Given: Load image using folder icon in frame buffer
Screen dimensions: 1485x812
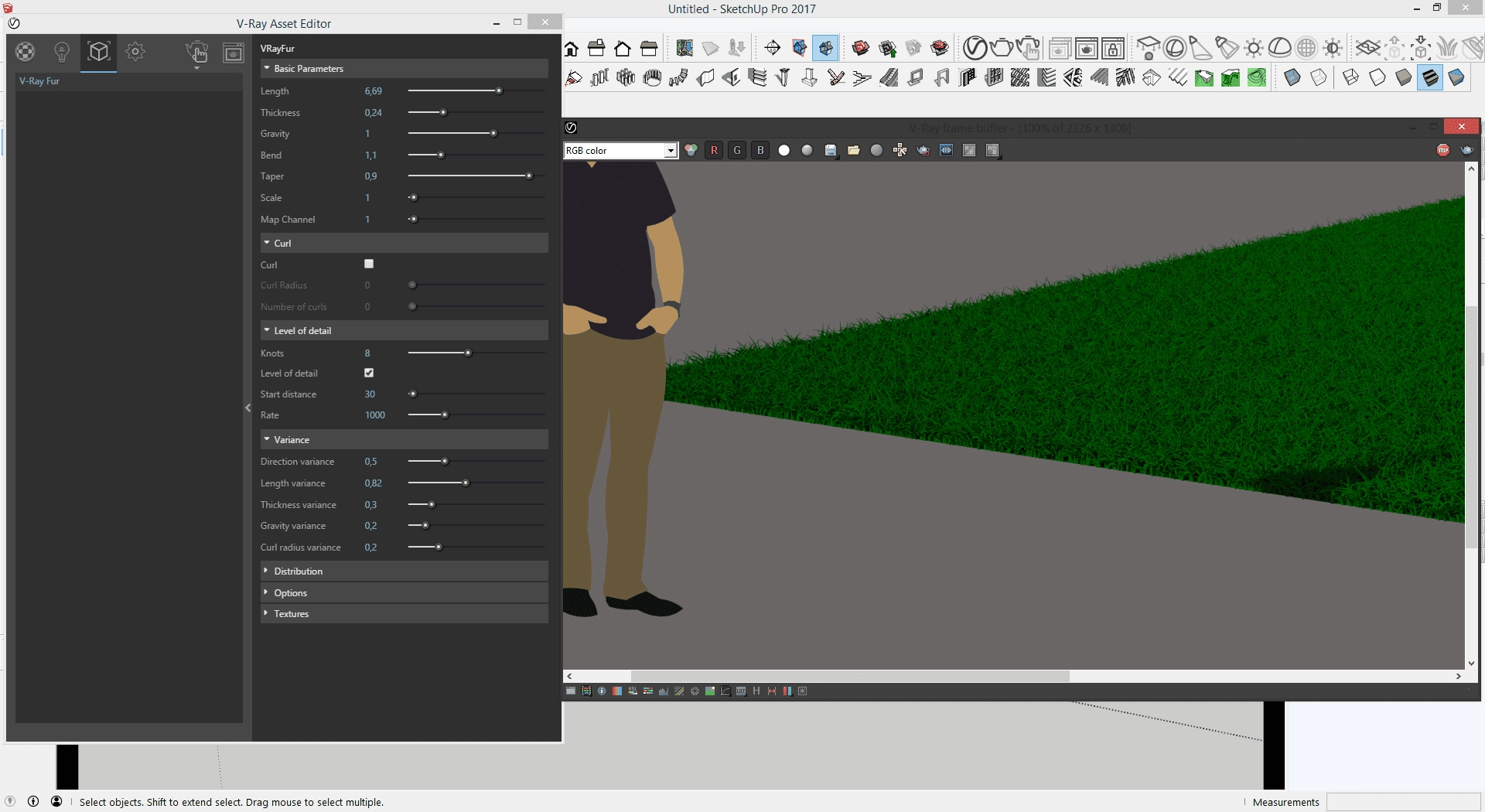Looking at the screenshot, I should (x=853, y=150).
